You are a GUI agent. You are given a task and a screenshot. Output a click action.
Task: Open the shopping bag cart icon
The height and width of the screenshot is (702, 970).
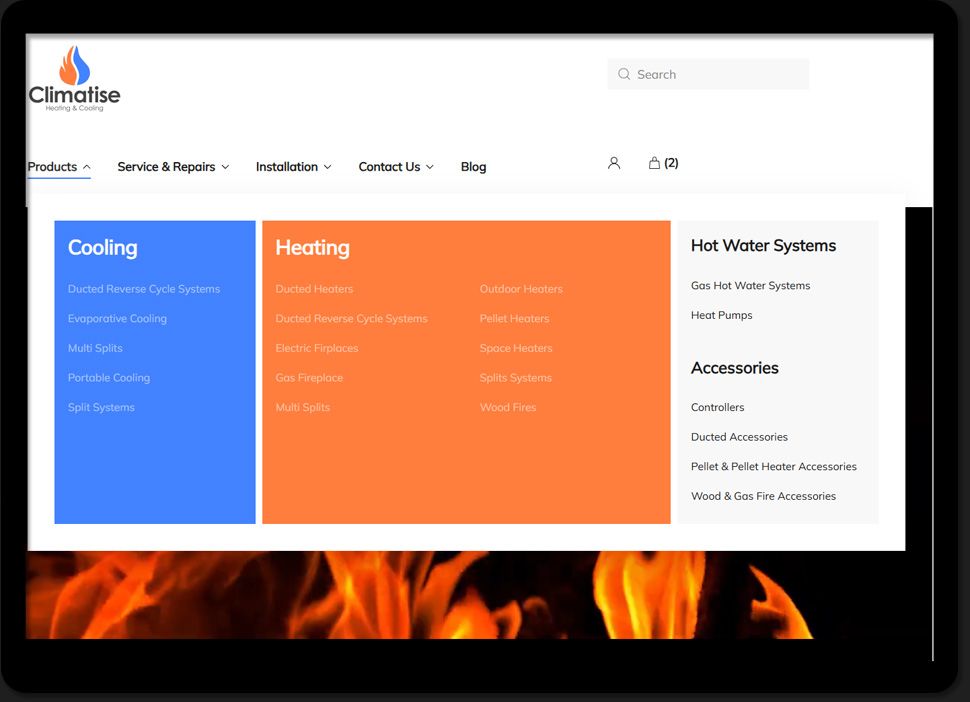(654, 163)
